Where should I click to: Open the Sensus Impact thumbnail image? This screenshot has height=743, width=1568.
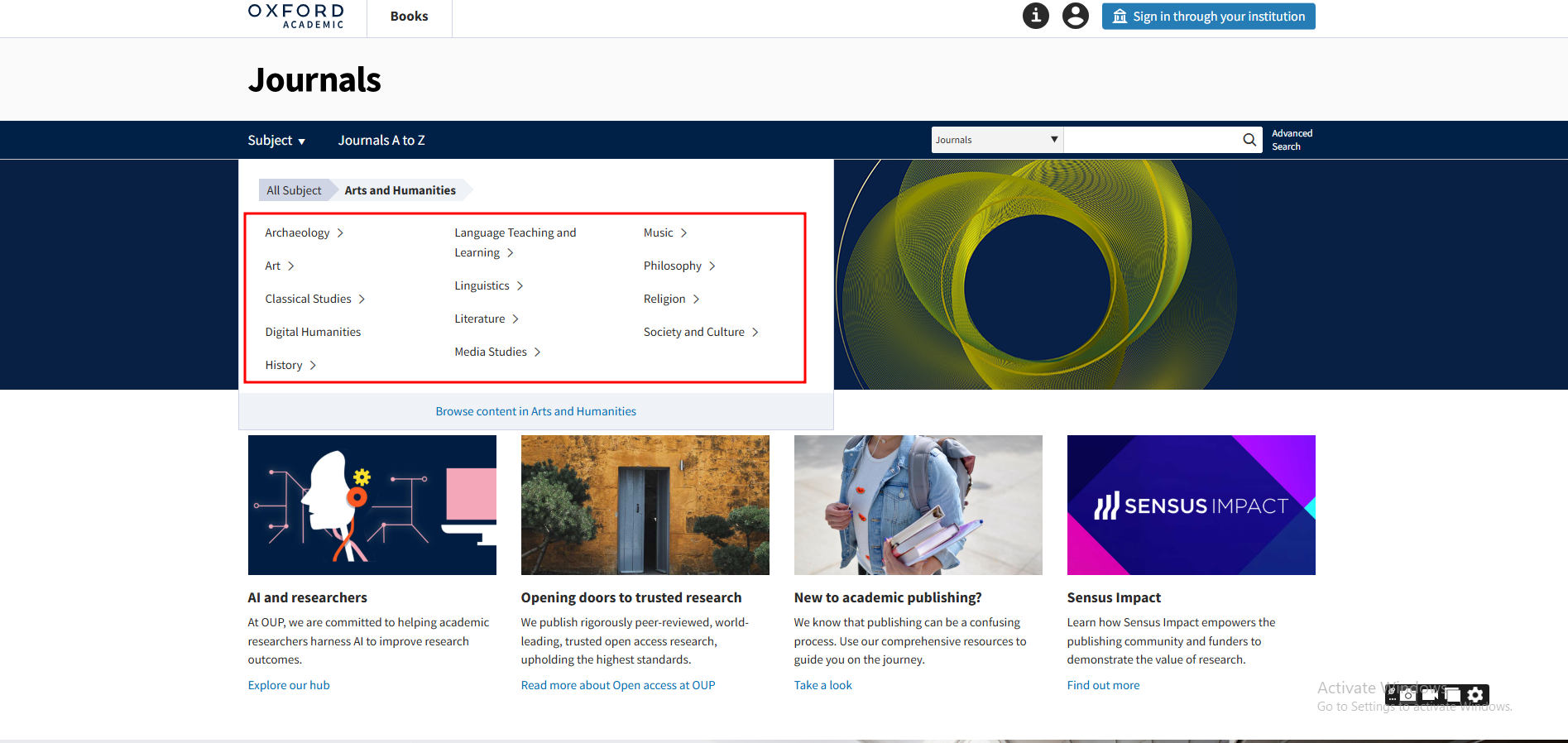(x=1191, y=505)
